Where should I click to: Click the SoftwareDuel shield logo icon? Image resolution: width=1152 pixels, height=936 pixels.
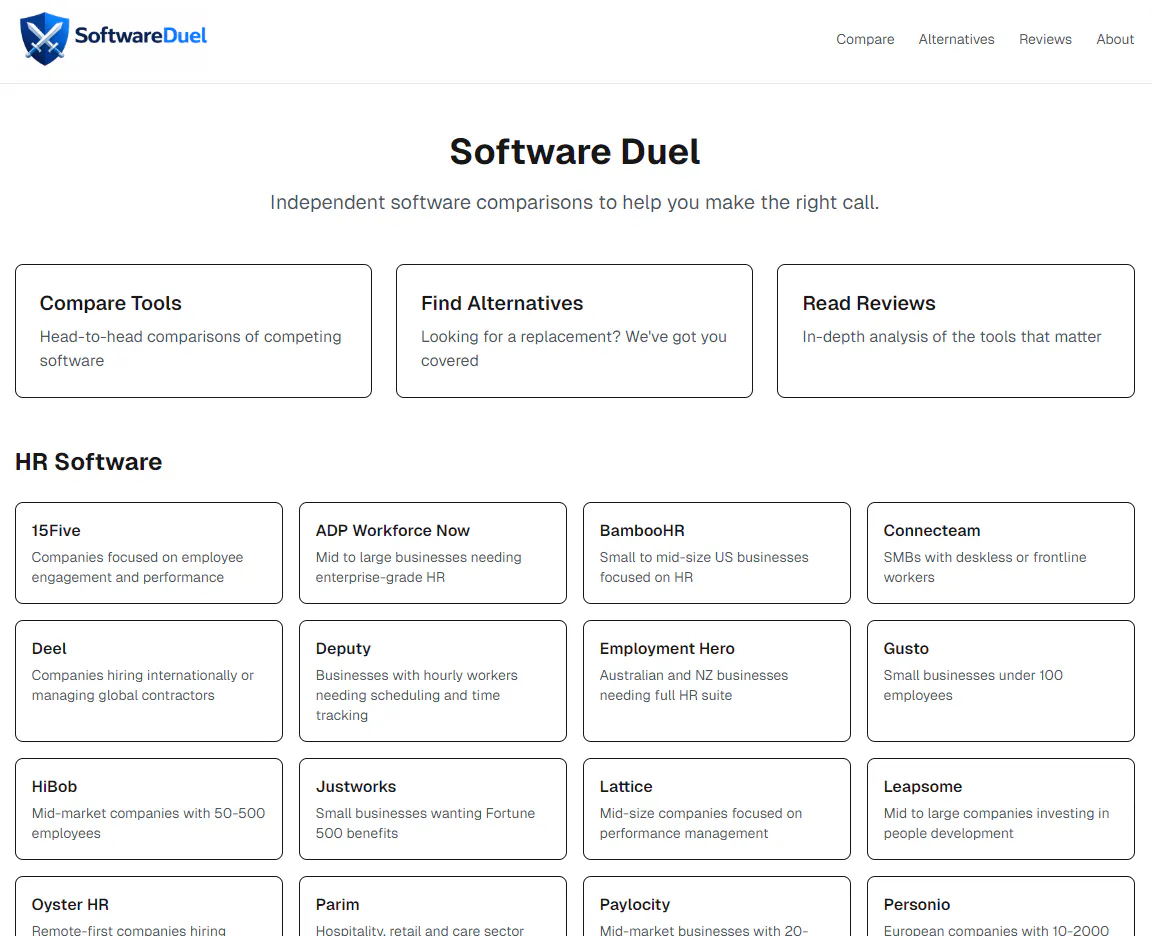(x=45, y=39)
